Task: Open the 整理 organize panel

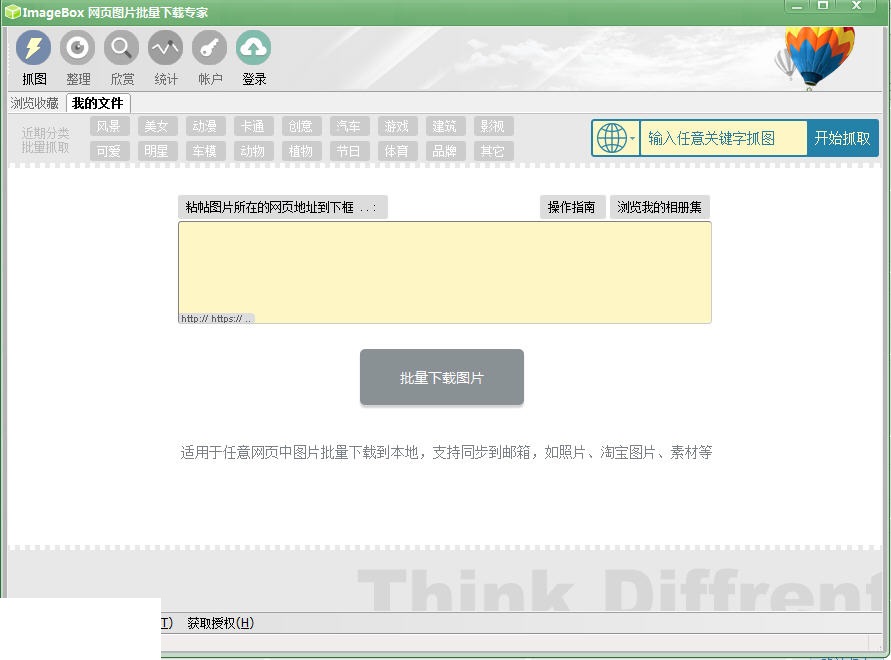Action: click(77, 57)
